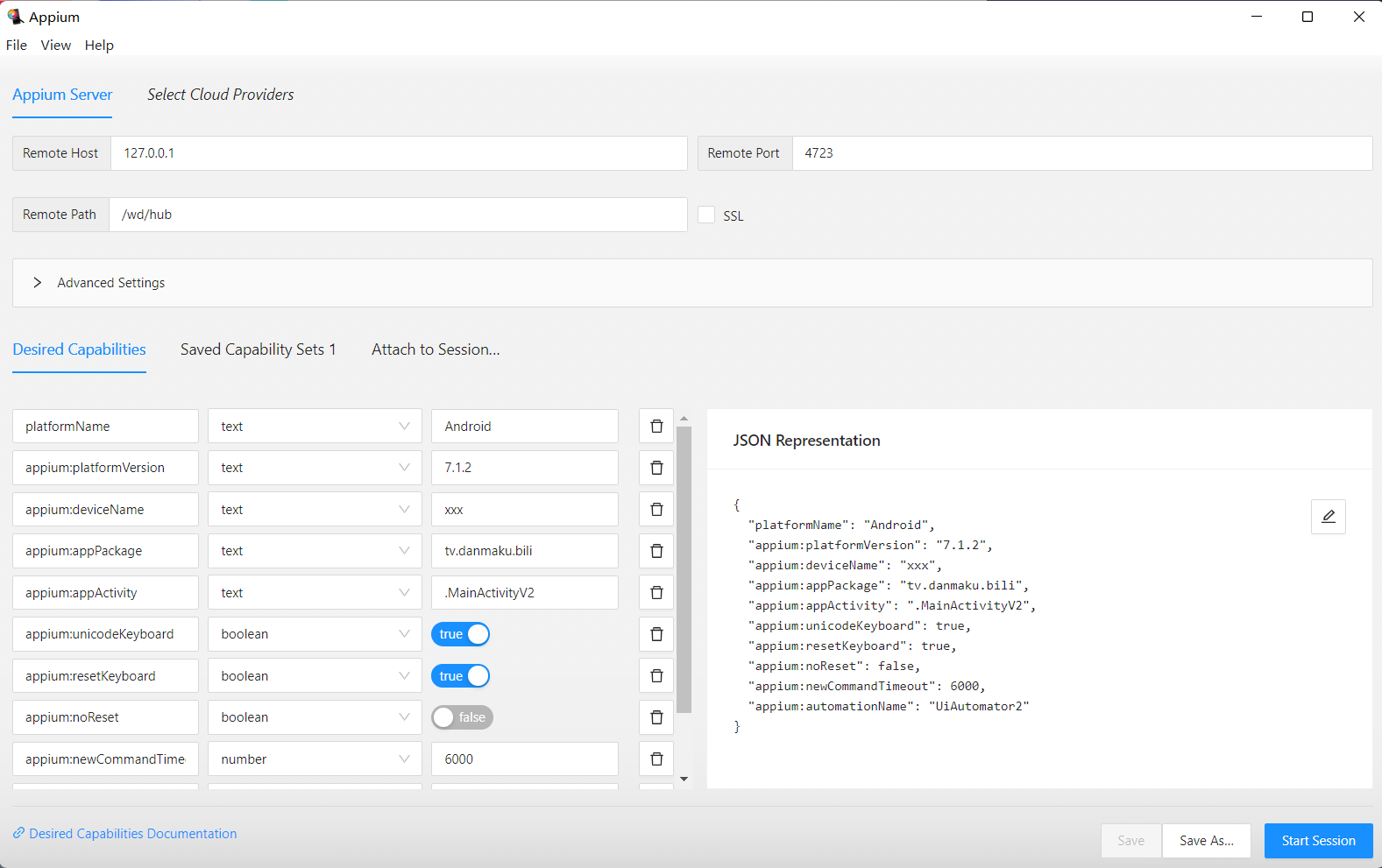Edit raw JSON with pencil icon
This screenshot has height=868, width=1382.
pyautogui.click(x=1329, y=517)
